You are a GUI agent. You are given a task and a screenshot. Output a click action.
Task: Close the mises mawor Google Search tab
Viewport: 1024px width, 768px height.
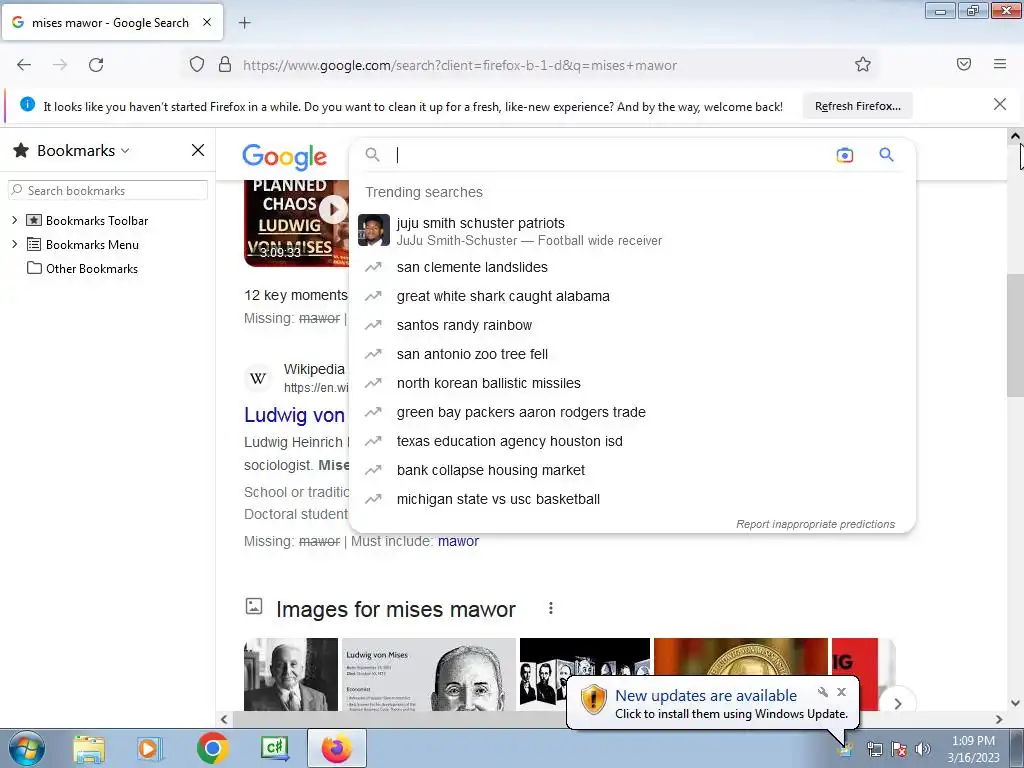207,22
